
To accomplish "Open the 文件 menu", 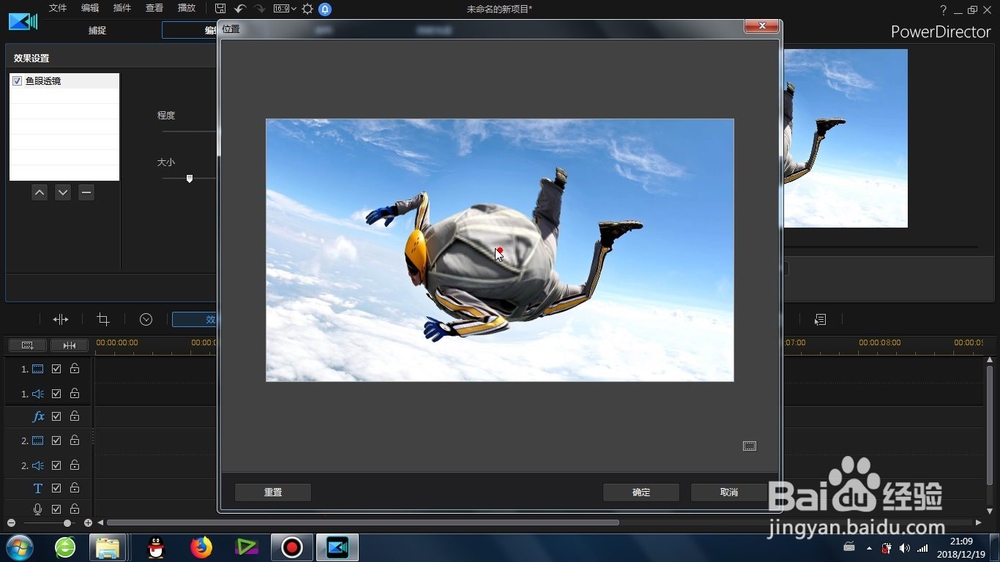I will pyautogui.click(x=57, y=8).
